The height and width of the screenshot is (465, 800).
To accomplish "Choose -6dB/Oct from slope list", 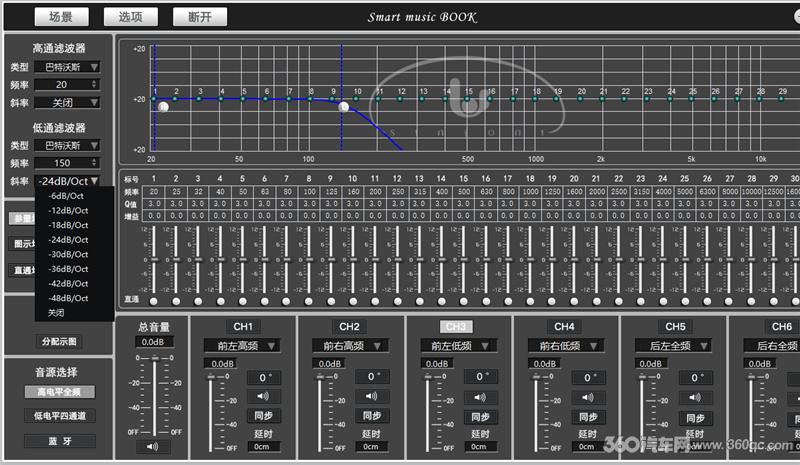I will pyautogui.click(x=66, y=196).
